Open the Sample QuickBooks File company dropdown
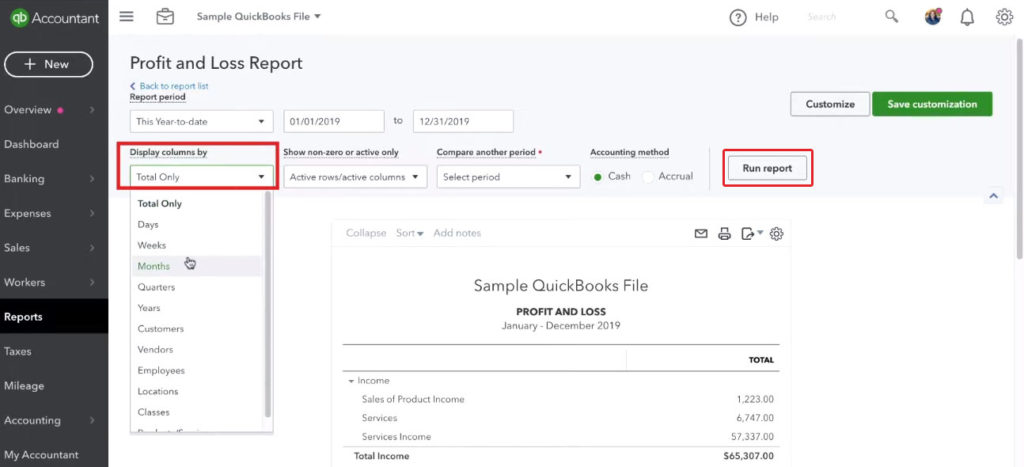The image size is (1024, 467). click(259, 16)
